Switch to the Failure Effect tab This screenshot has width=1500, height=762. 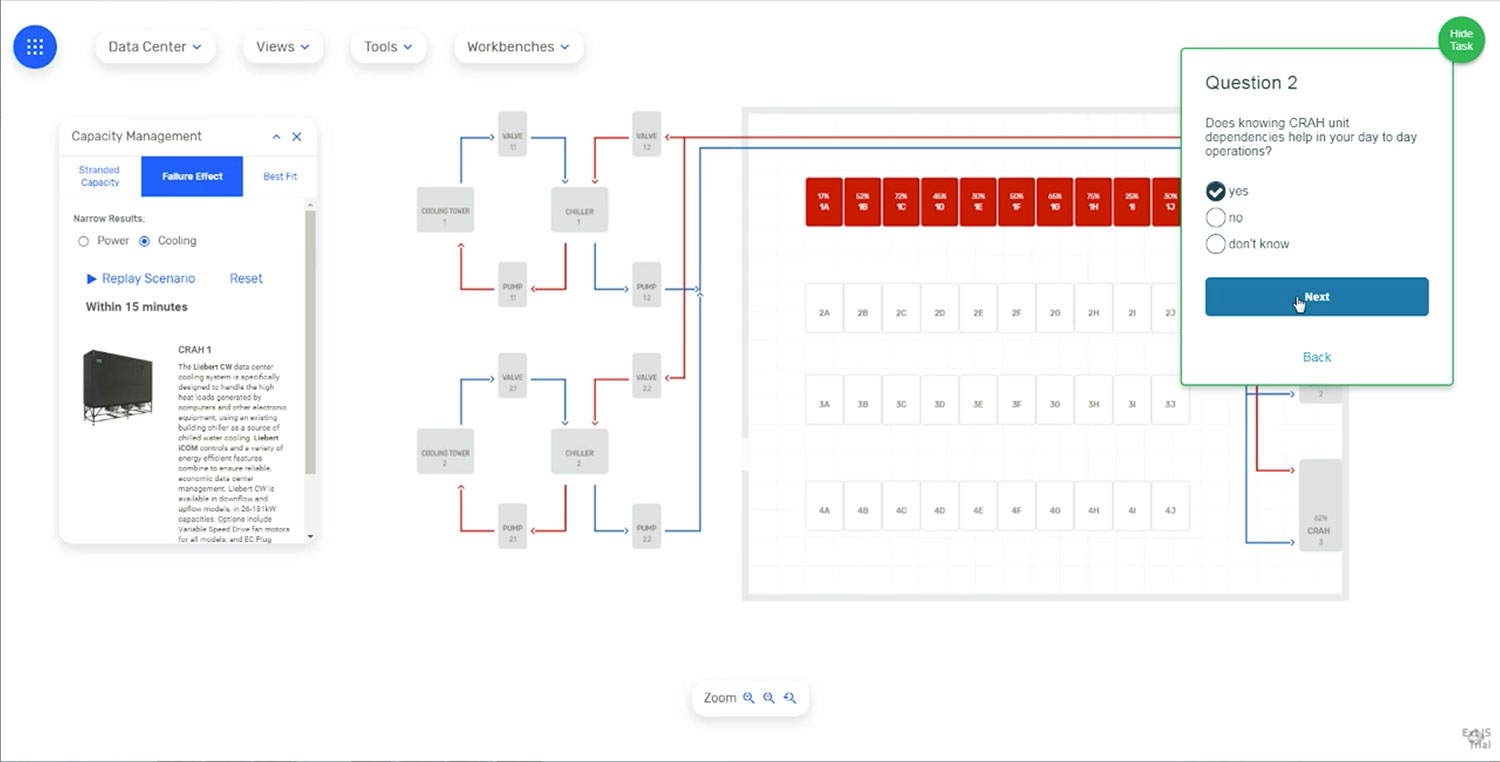pyautogui.click(x=192, y=176)
